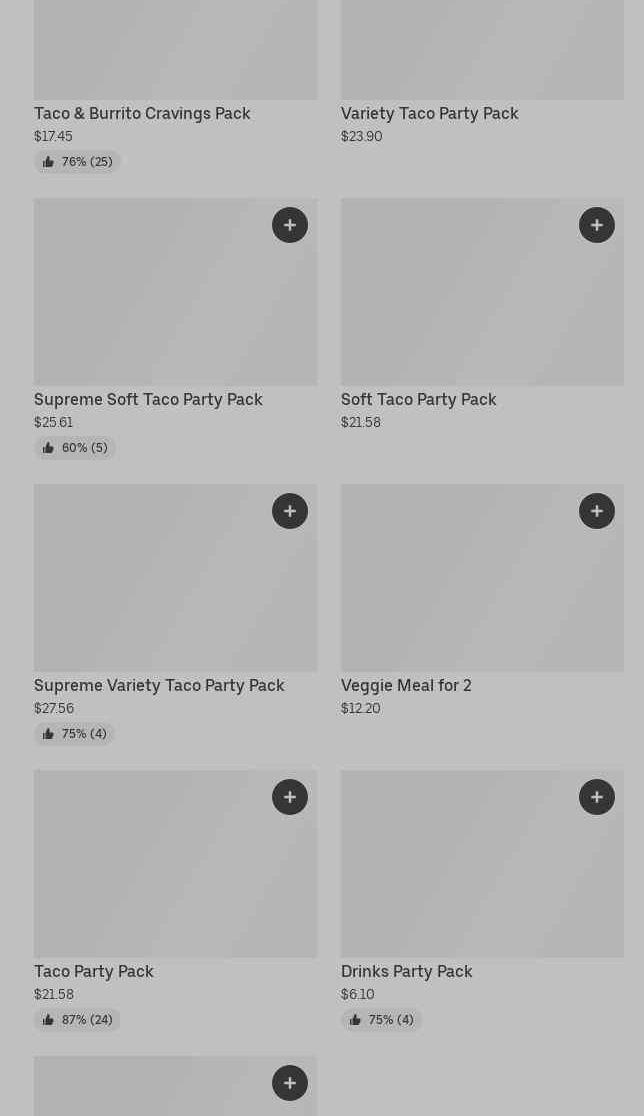
Task: Add Supreme Soft Taco Party Pack to cart
Action: click(x=290, y=225)
